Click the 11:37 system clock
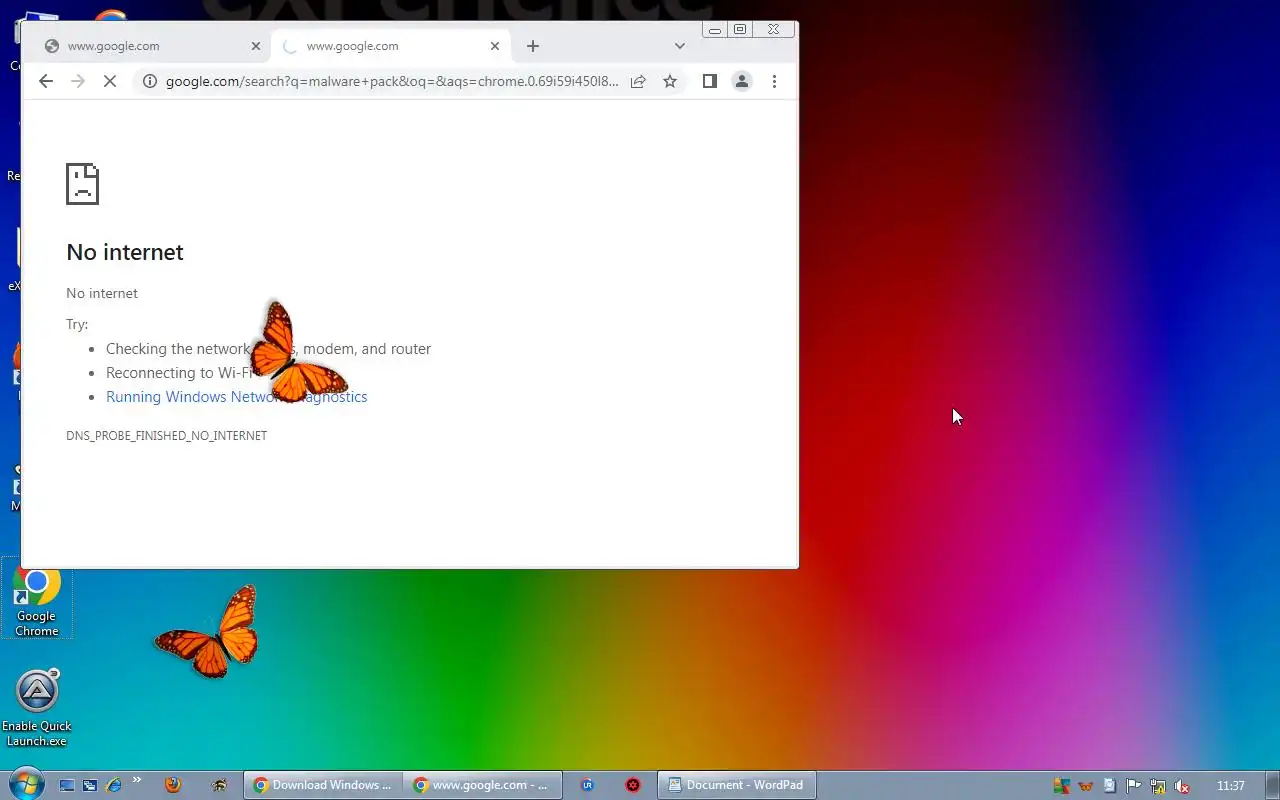The width and height of the screenshot is (1280, 800). [x=1231, y=786]
